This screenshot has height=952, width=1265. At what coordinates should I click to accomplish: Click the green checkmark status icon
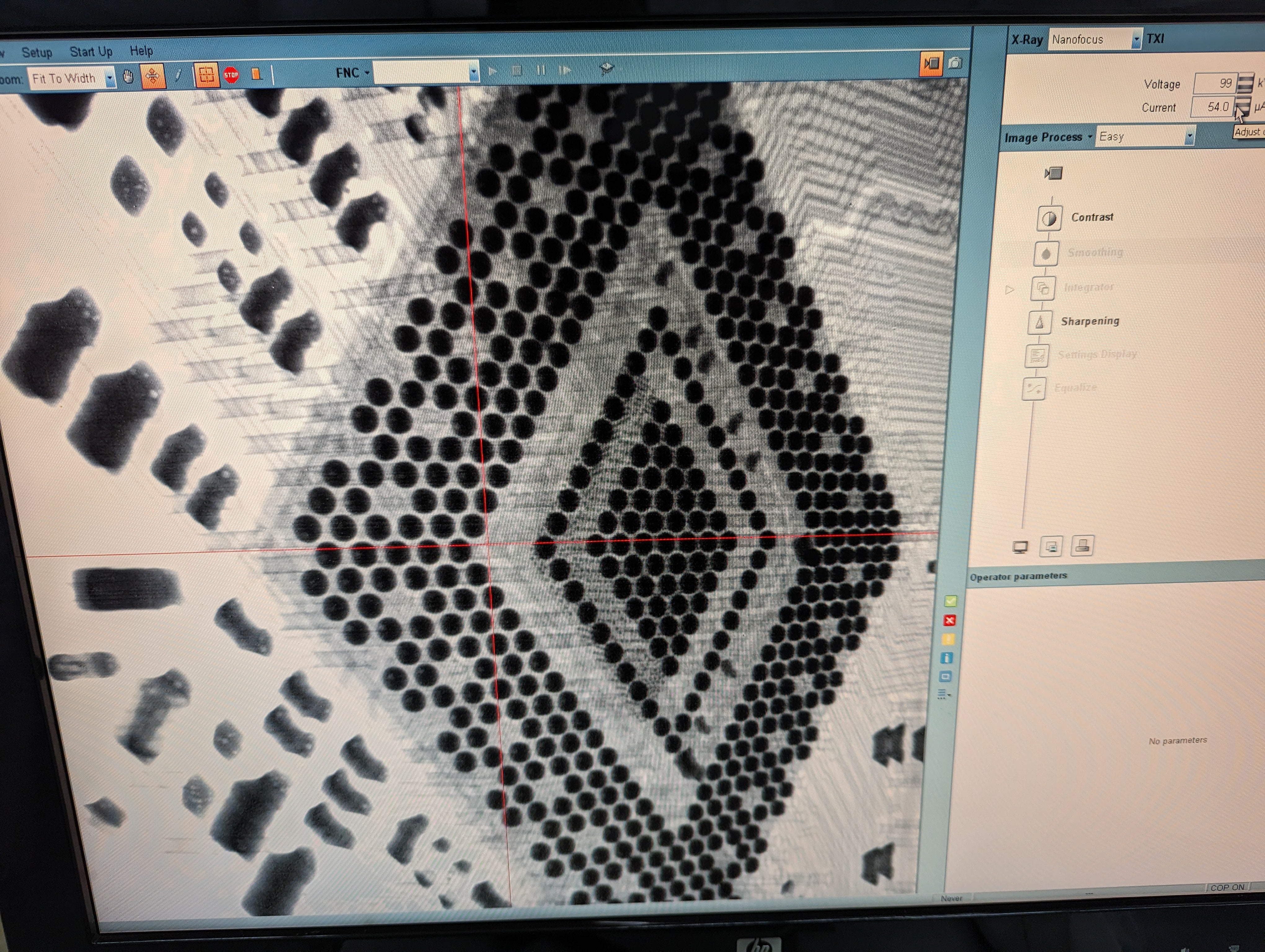pyautogui.click(x=951, y=601)
